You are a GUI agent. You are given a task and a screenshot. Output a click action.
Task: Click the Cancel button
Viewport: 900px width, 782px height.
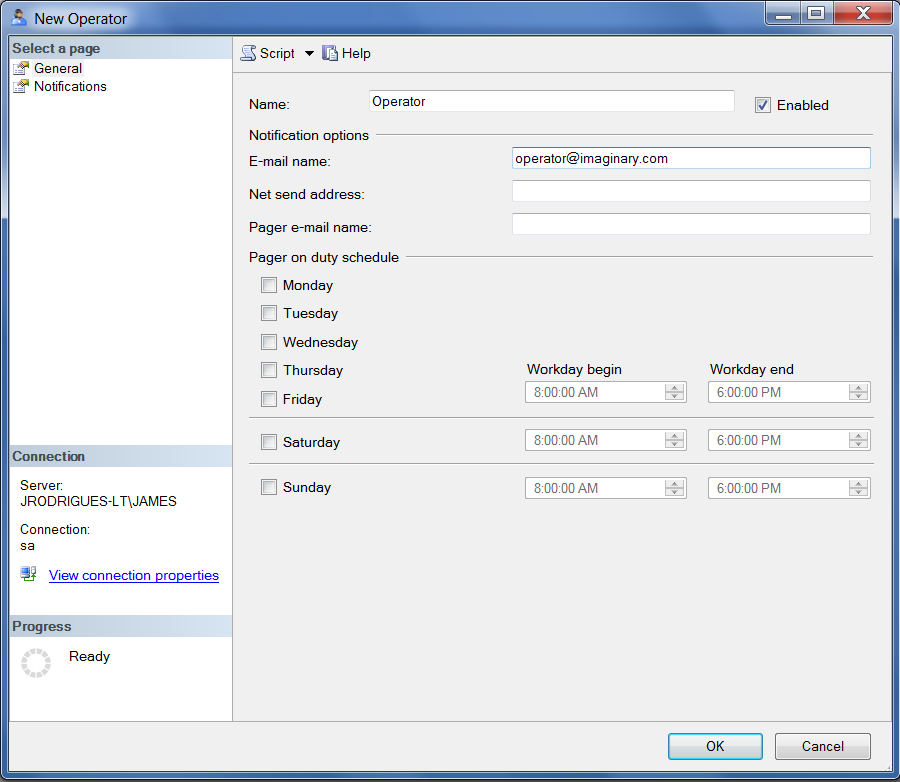point(822,746)
